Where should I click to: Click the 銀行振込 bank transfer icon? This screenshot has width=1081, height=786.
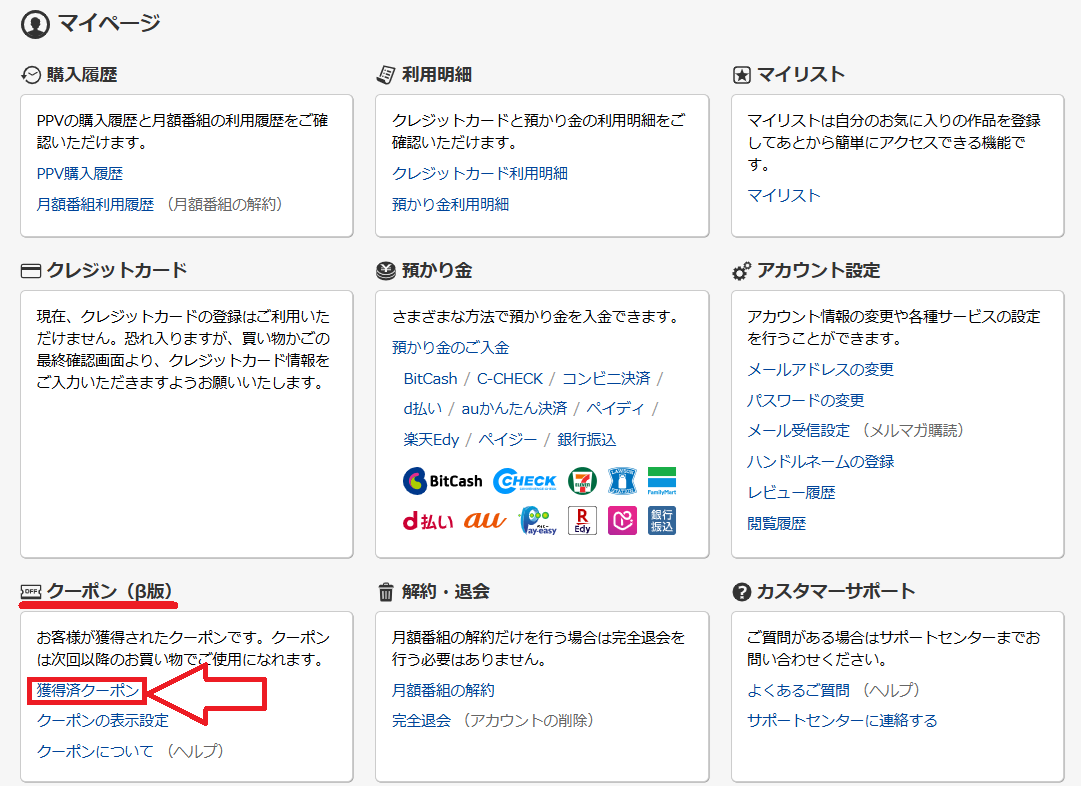(x=662, y=521)
